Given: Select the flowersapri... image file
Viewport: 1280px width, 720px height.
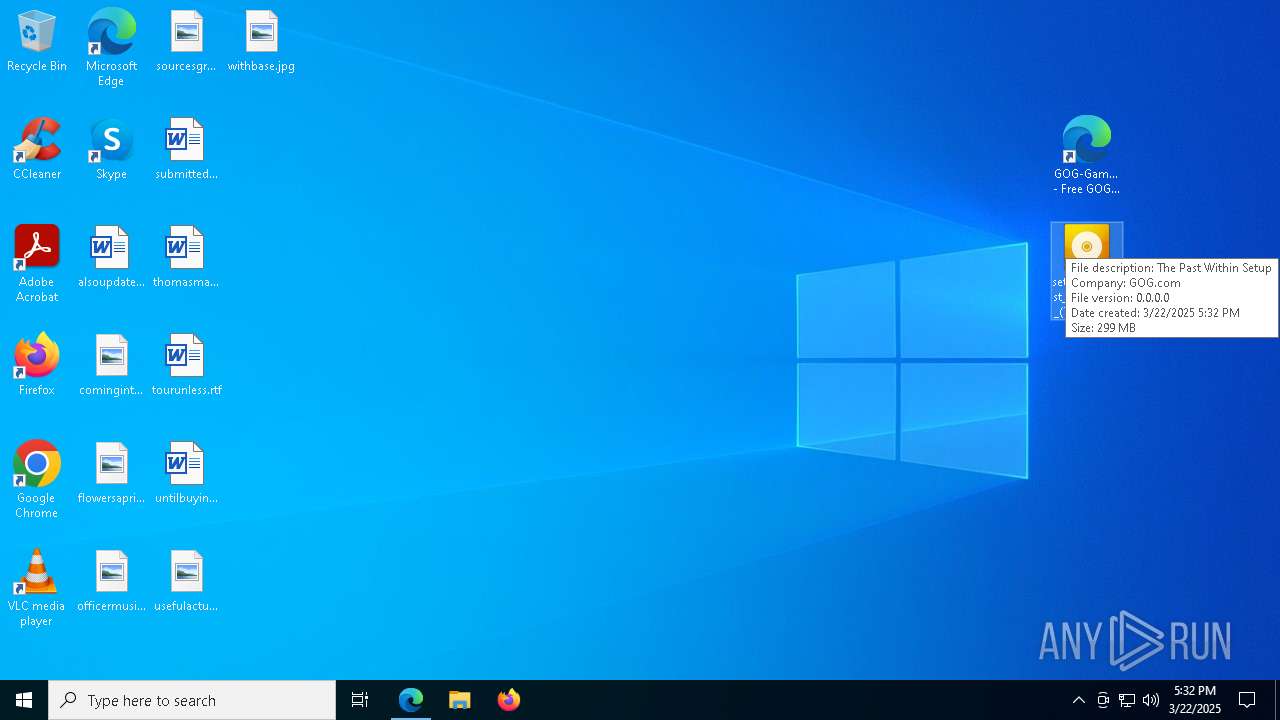Looking at the screenshot, I should pyautogui.click(x=111, y=474).
